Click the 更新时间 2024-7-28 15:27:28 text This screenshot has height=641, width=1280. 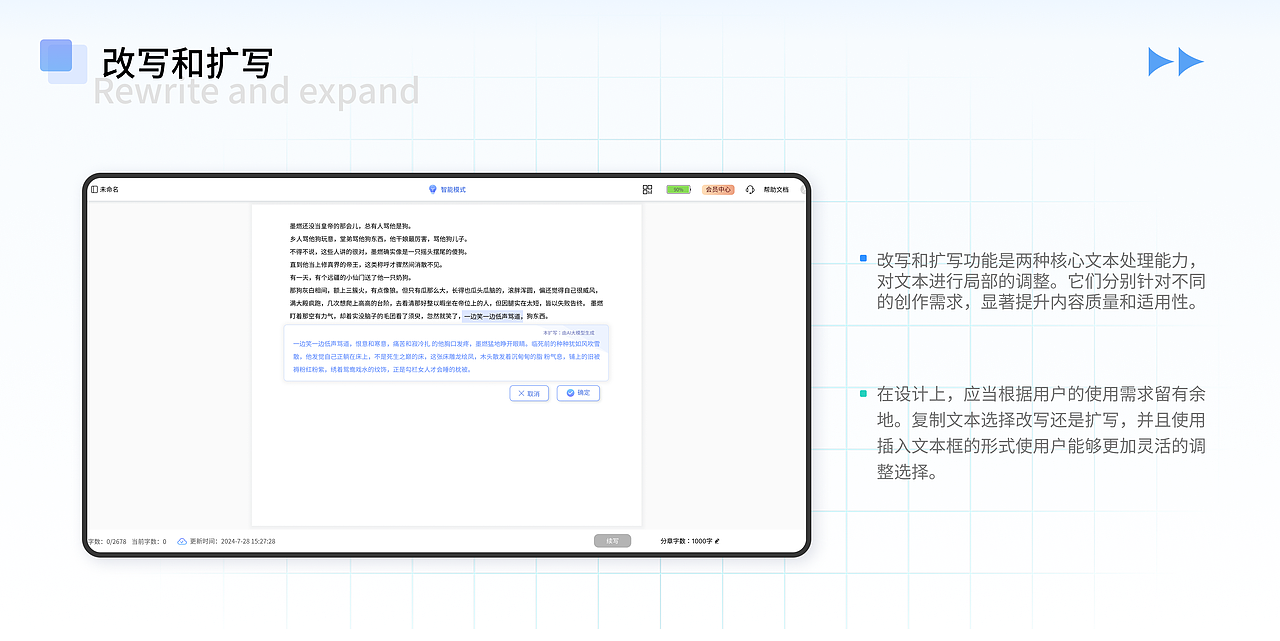click(233, 541)
